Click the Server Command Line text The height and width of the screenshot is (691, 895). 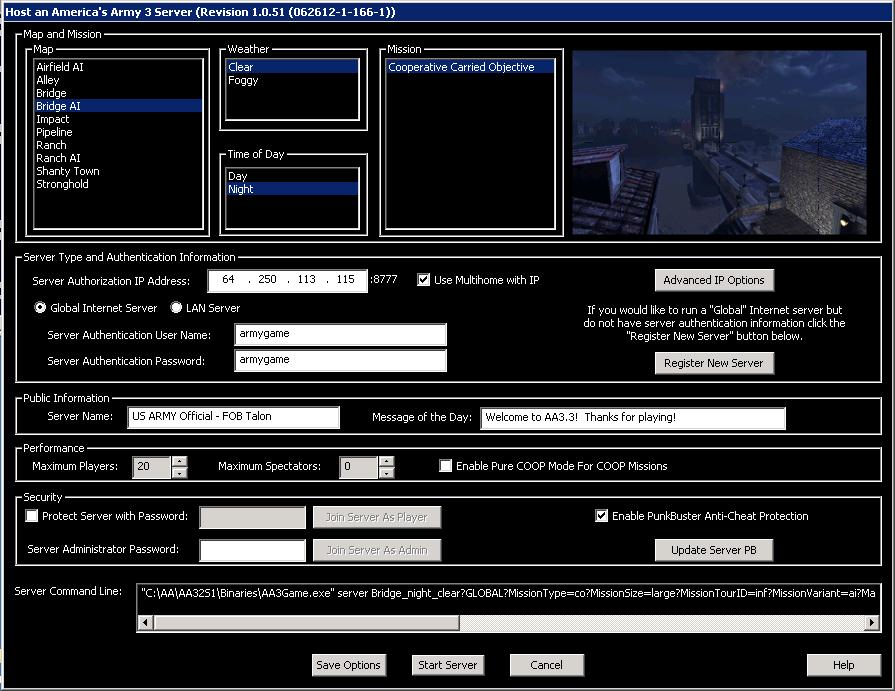coord(508,593)
